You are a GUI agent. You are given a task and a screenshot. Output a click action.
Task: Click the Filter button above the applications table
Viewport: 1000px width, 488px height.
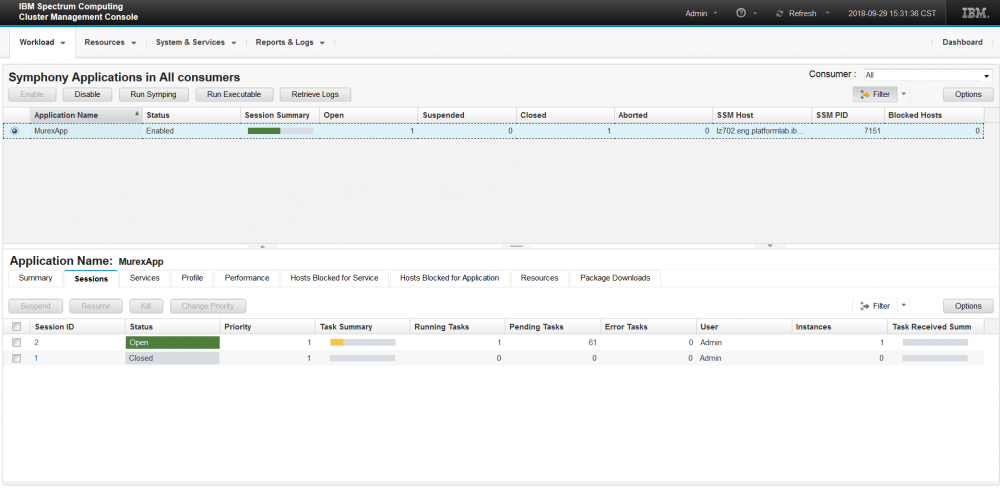(873, 94)
